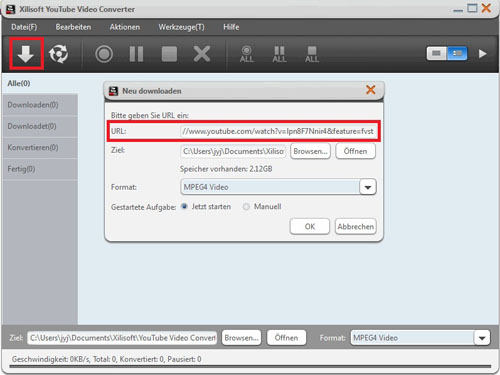500x375 pixels.
Task: Click Öffnen button in the dialog
Action: coord(355,151)
